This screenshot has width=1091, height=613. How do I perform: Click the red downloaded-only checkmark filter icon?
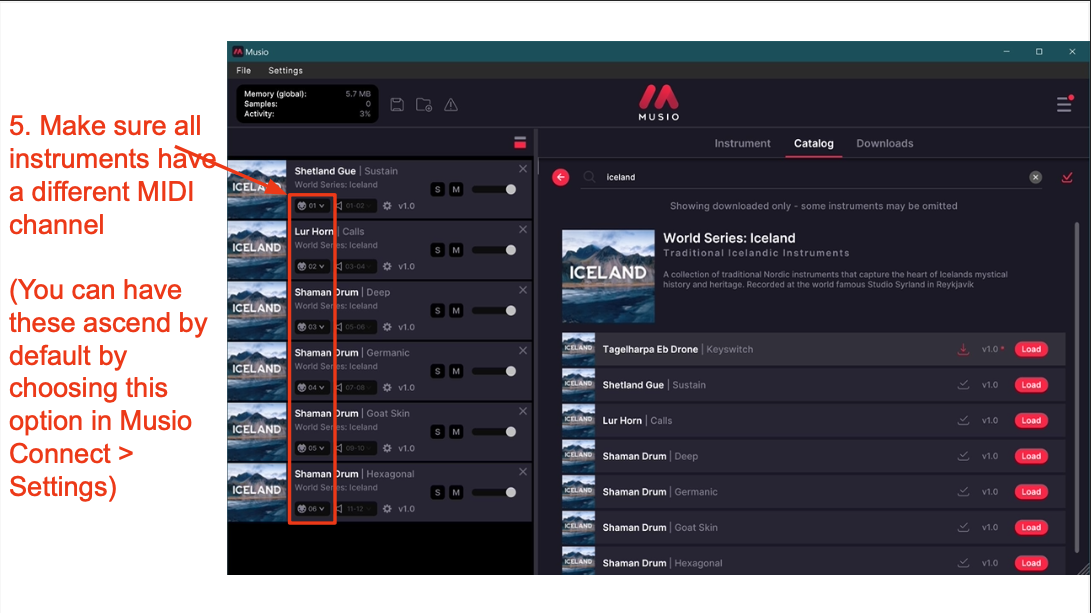[1067, 177]
